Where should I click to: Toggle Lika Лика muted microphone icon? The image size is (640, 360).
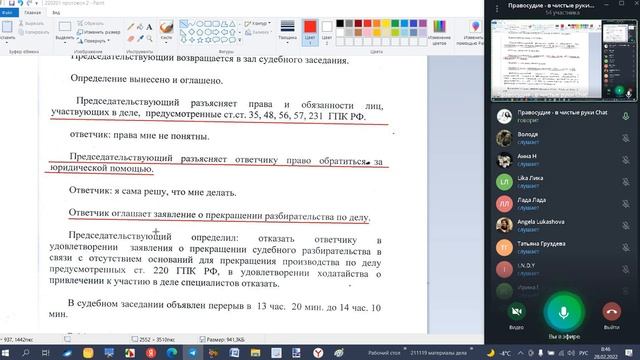tap(625, 182)
